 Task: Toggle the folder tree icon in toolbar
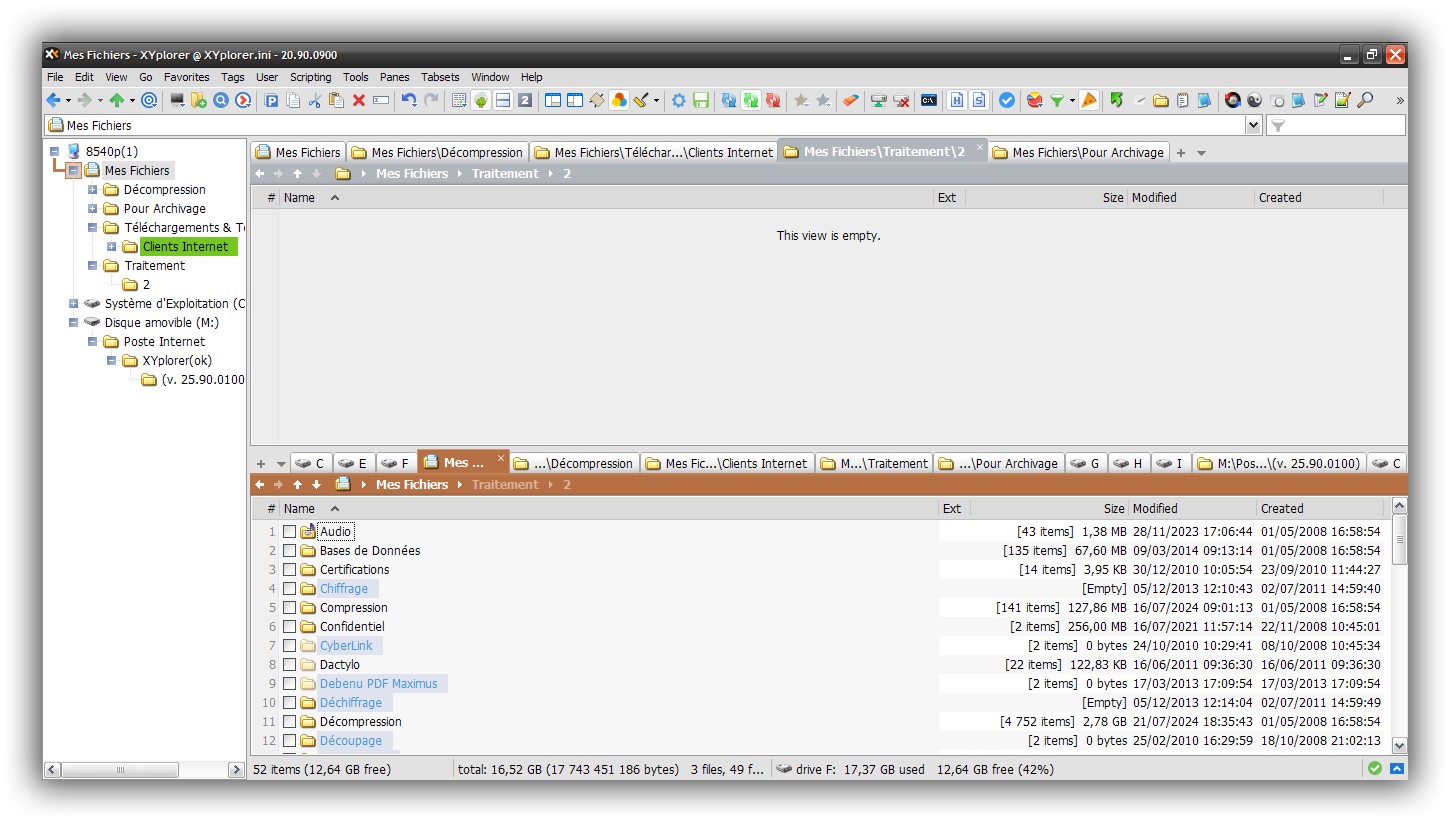click(481, 100)
